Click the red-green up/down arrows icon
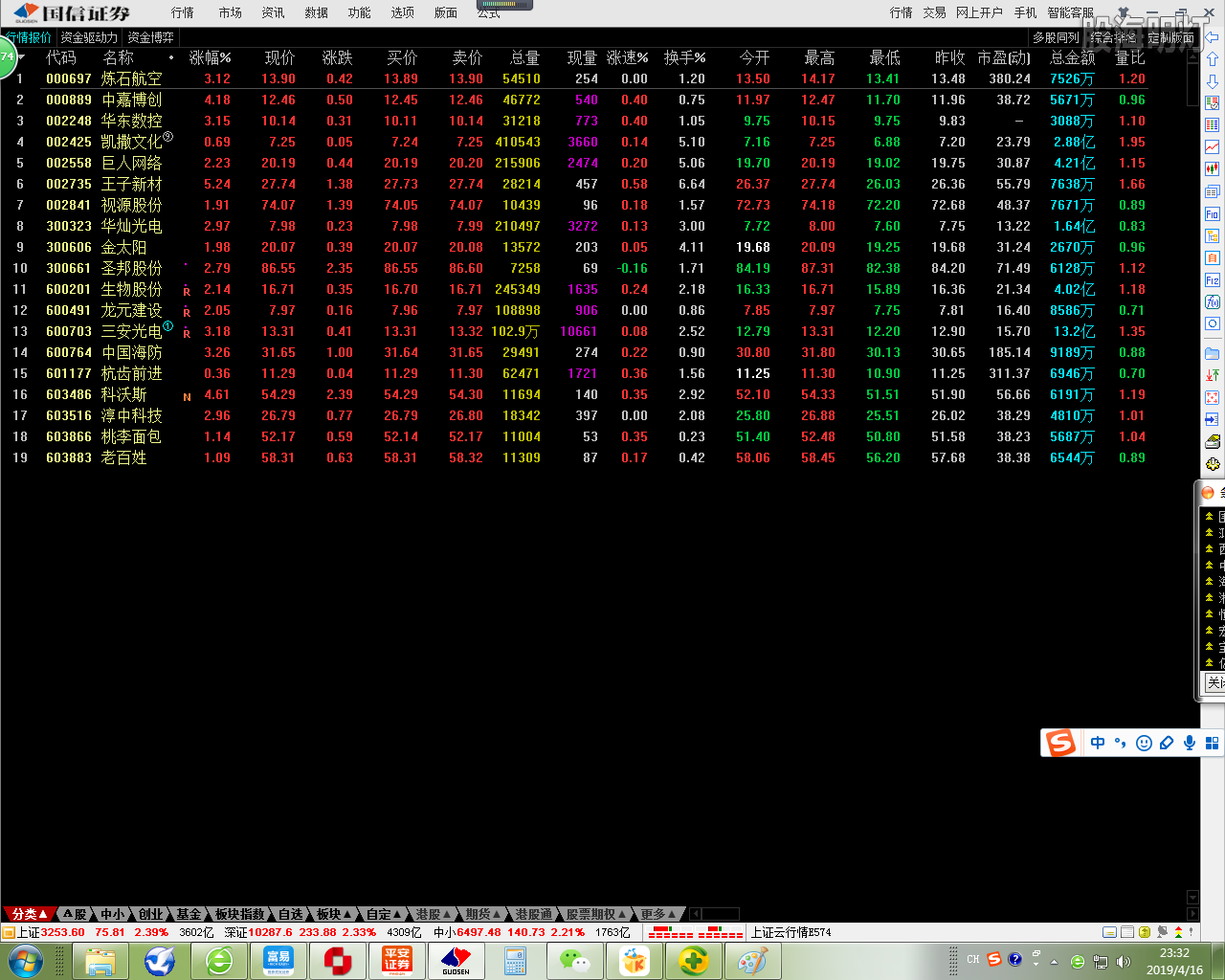Viewport: 1225px width, 980px height. [1212, 375]
